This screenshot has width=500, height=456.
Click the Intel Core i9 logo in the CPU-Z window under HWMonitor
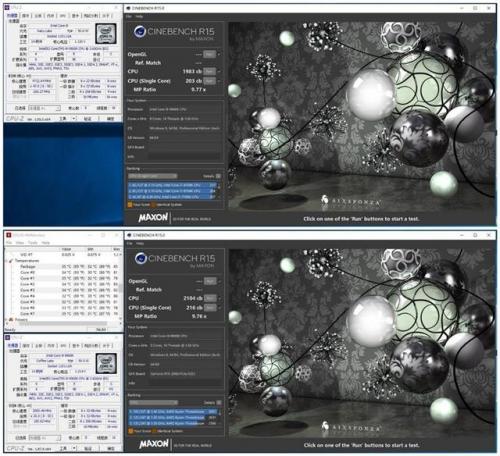click(x=106, y=363)
